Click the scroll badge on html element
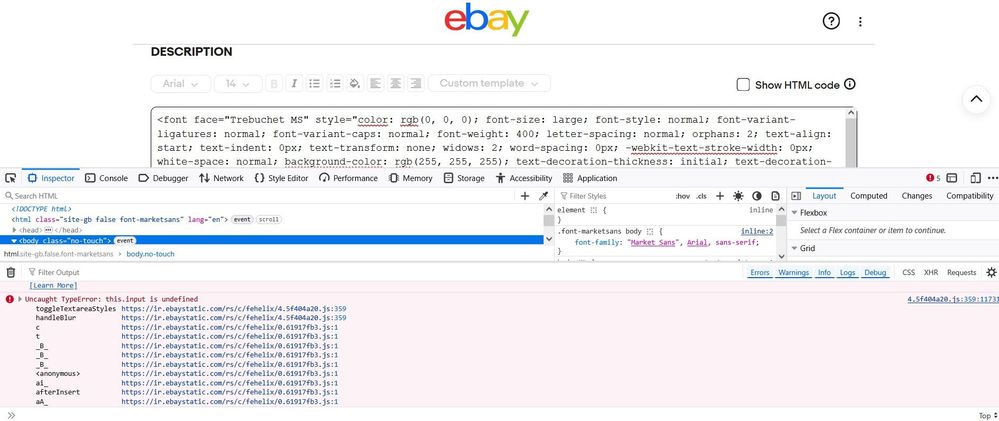Viewport: 999px width, 421px height. [268, 219]
